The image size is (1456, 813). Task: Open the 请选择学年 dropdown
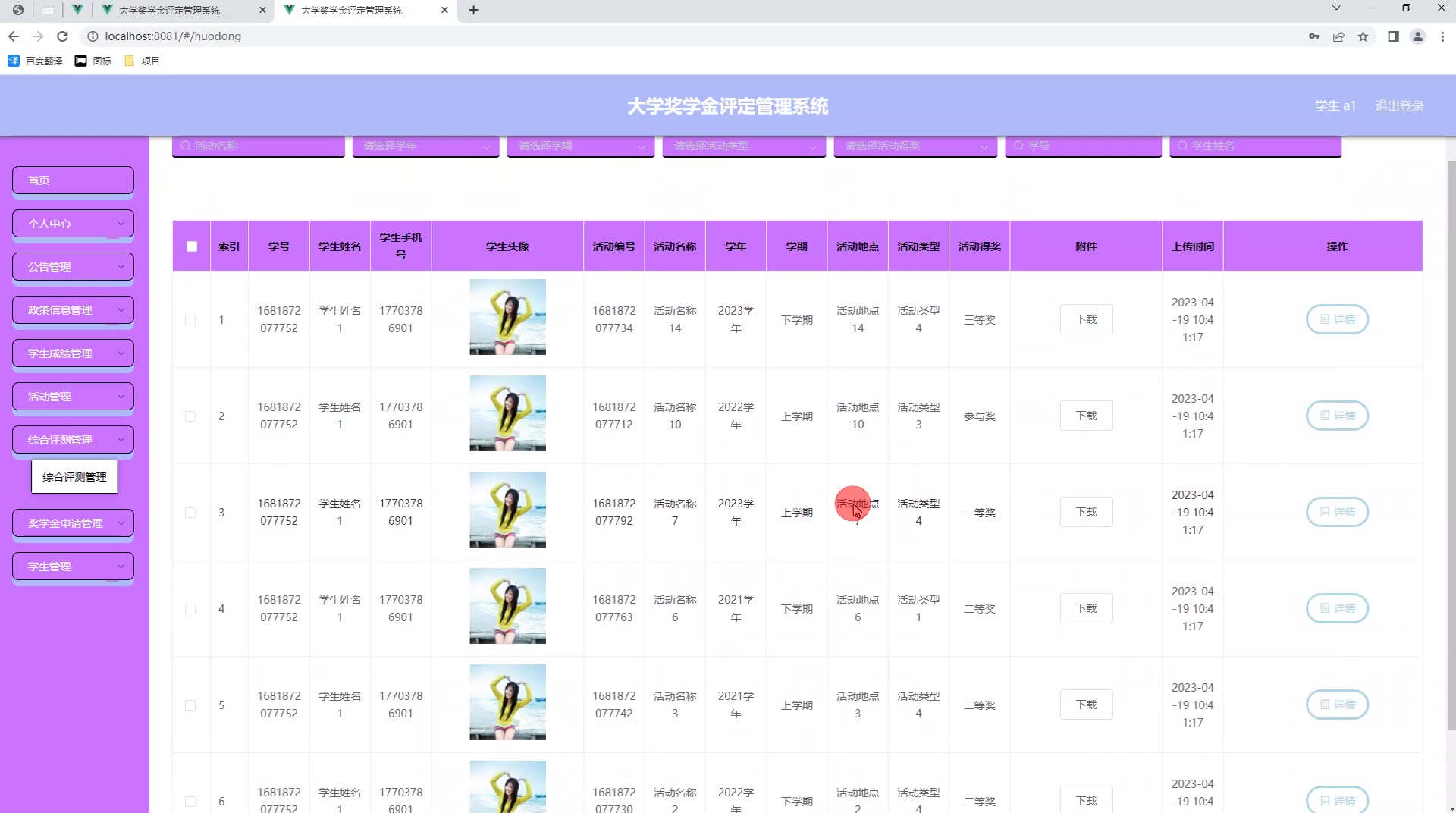425,146
